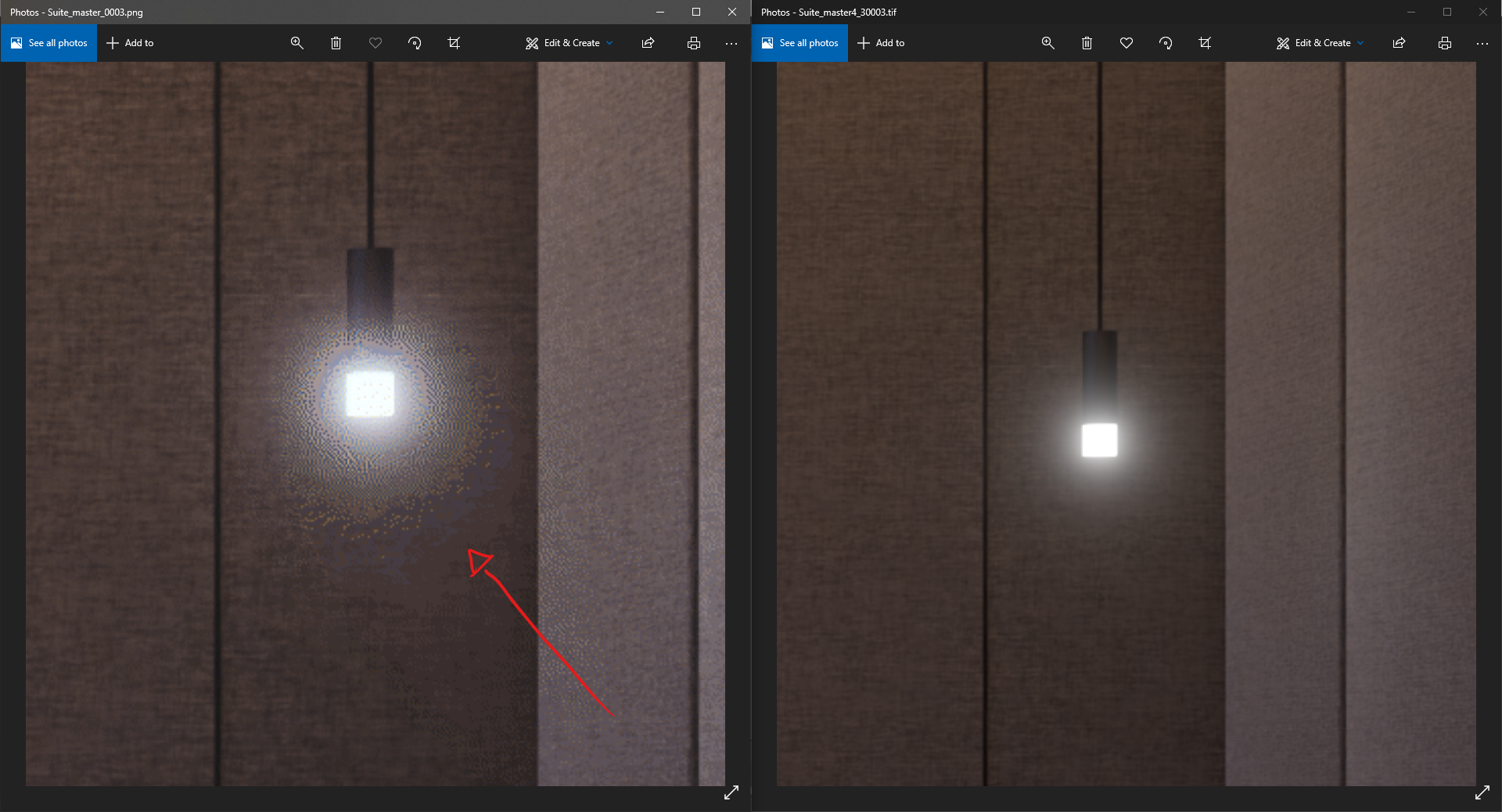This screenshot has height=812, width=1502.
Task: Zoom icon in Suite_master4_30003.tif window
Action: click(x=1048, y=43)
